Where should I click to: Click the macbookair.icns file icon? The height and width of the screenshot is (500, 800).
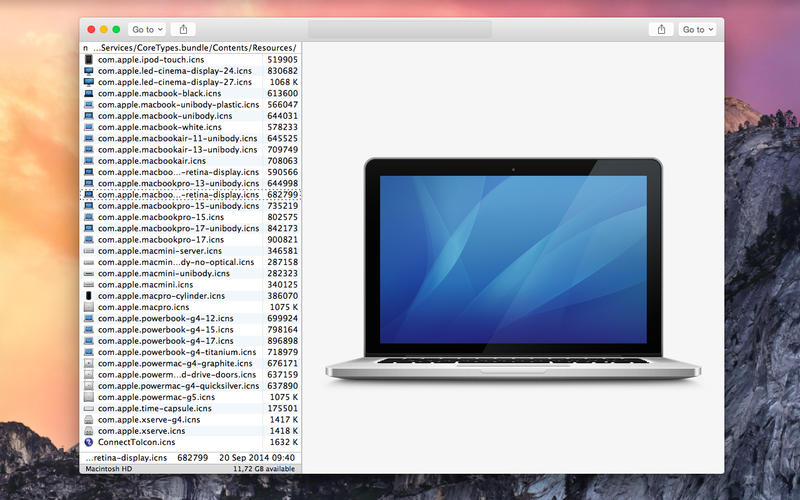pos(89,161)
